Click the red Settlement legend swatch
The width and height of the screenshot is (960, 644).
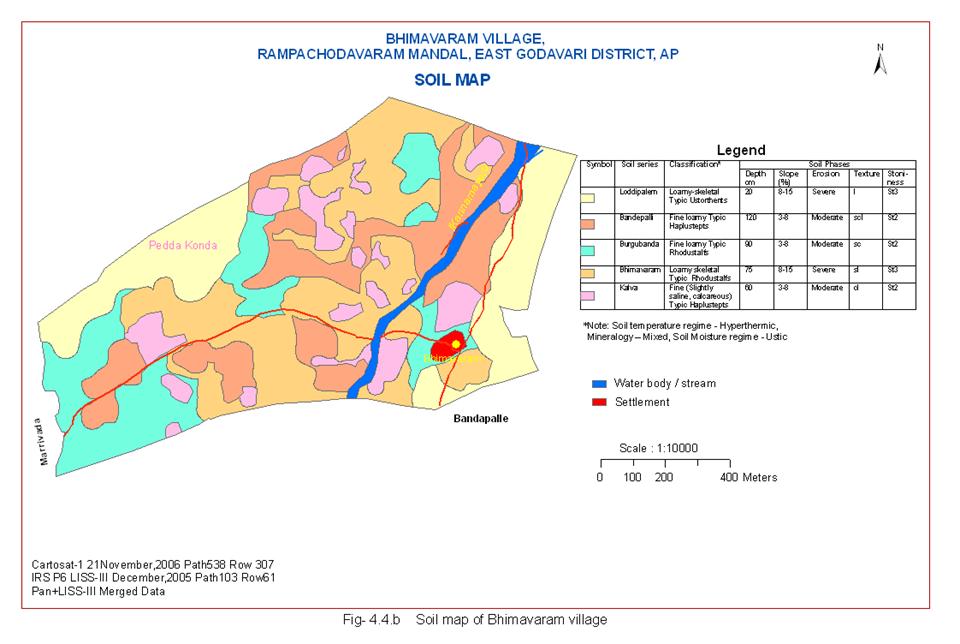(599, 402)
